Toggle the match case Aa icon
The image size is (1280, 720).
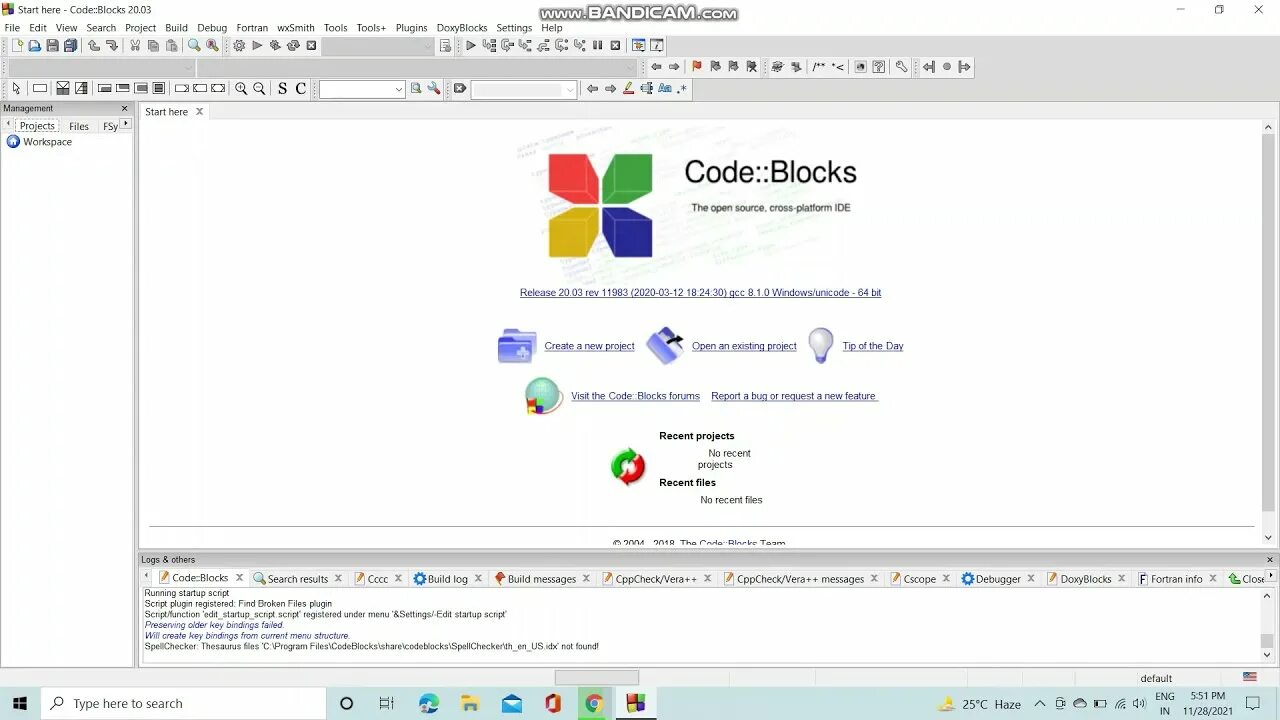point(664,88)
